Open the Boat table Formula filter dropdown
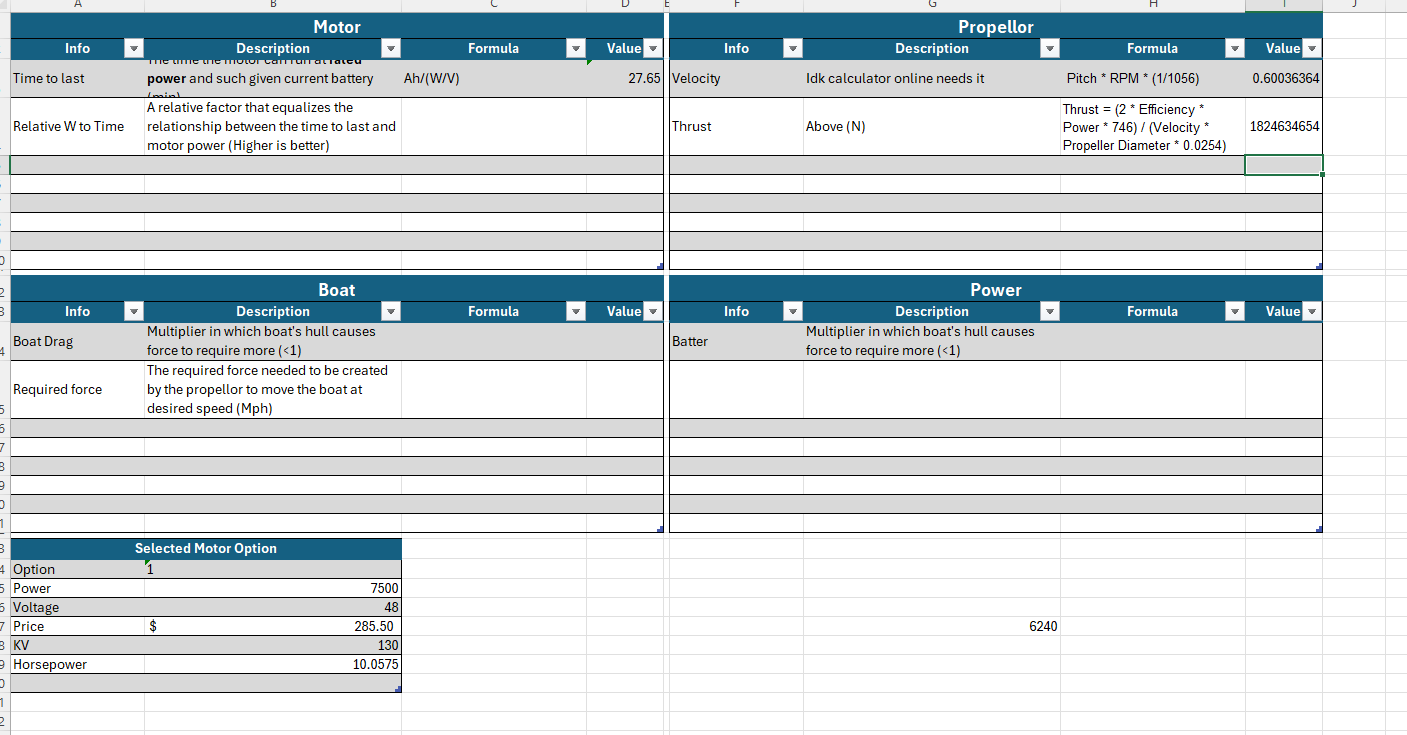The image size is (1407, 735). (x=575, y=311)
